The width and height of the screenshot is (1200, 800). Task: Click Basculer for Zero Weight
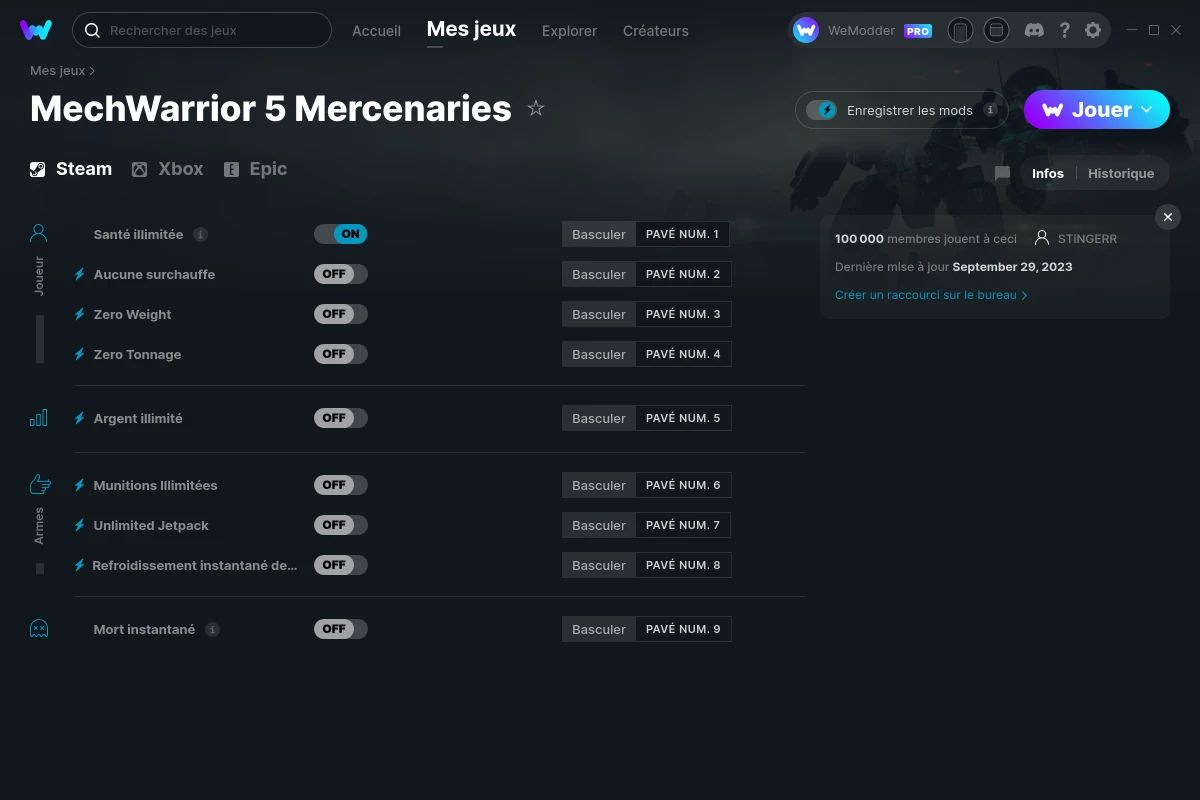[x=599, y=314]
